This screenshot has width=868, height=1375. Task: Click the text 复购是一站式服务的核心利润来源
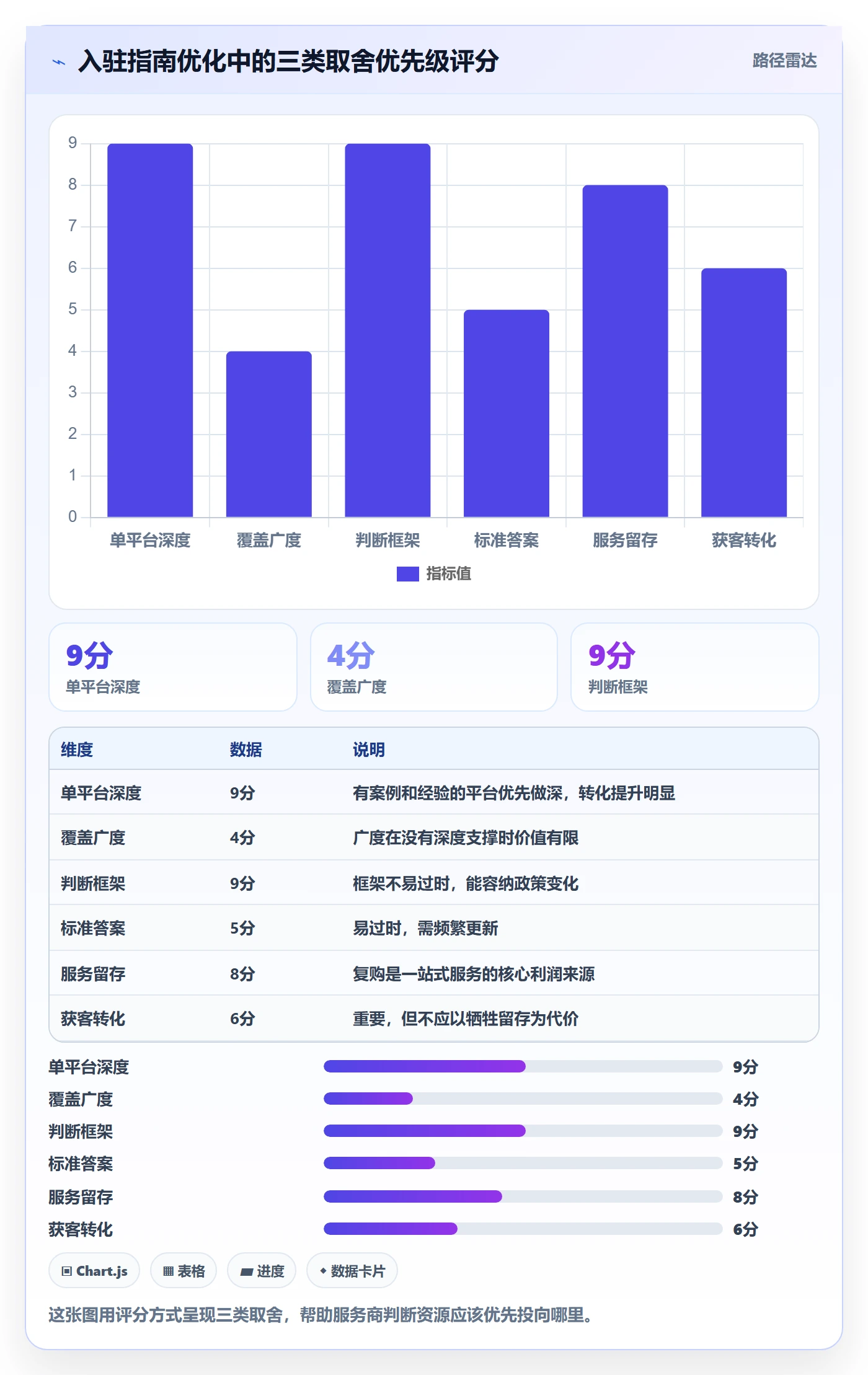click(474, 974)
